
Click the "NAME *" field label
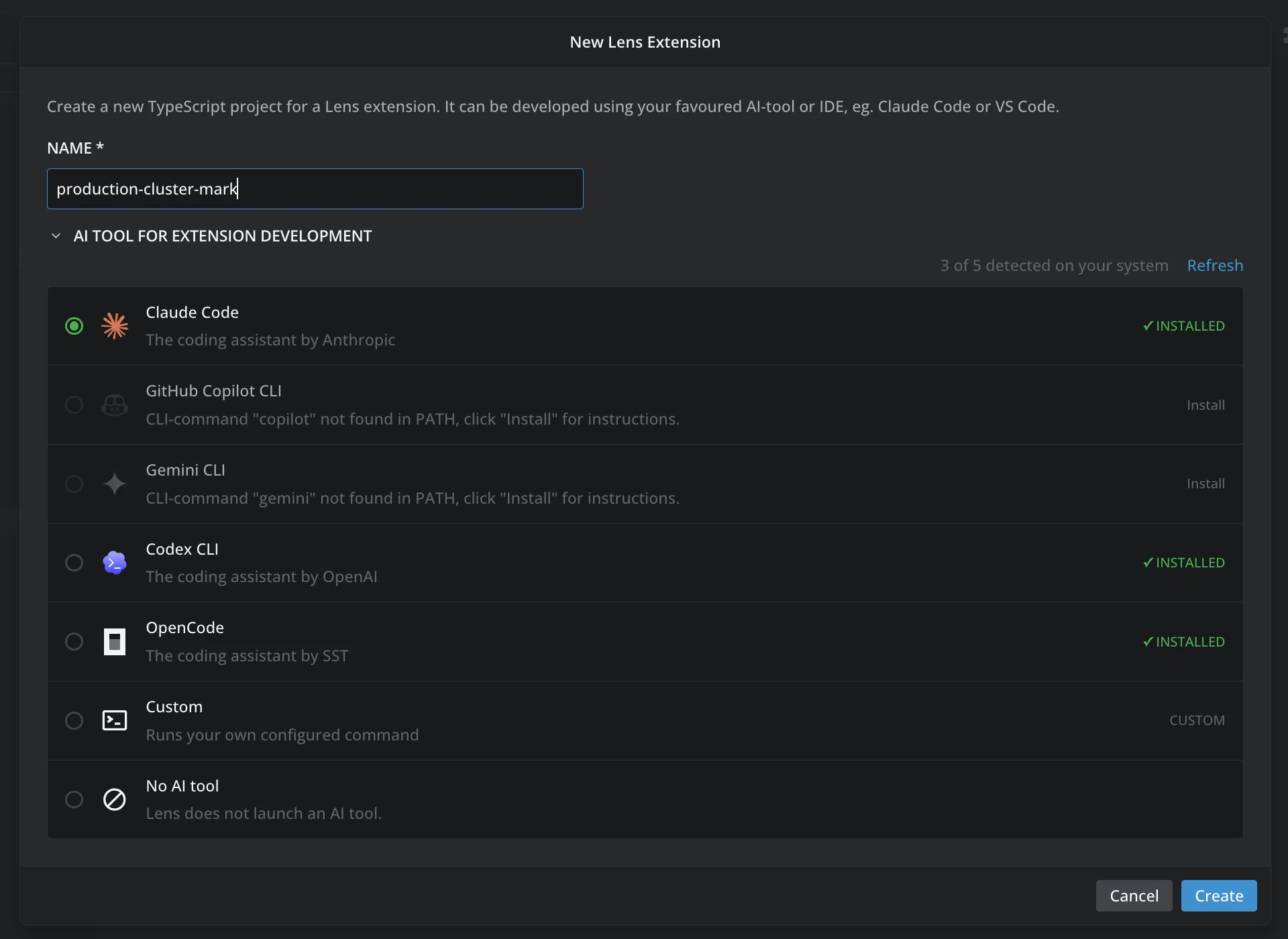pos(75,148)
